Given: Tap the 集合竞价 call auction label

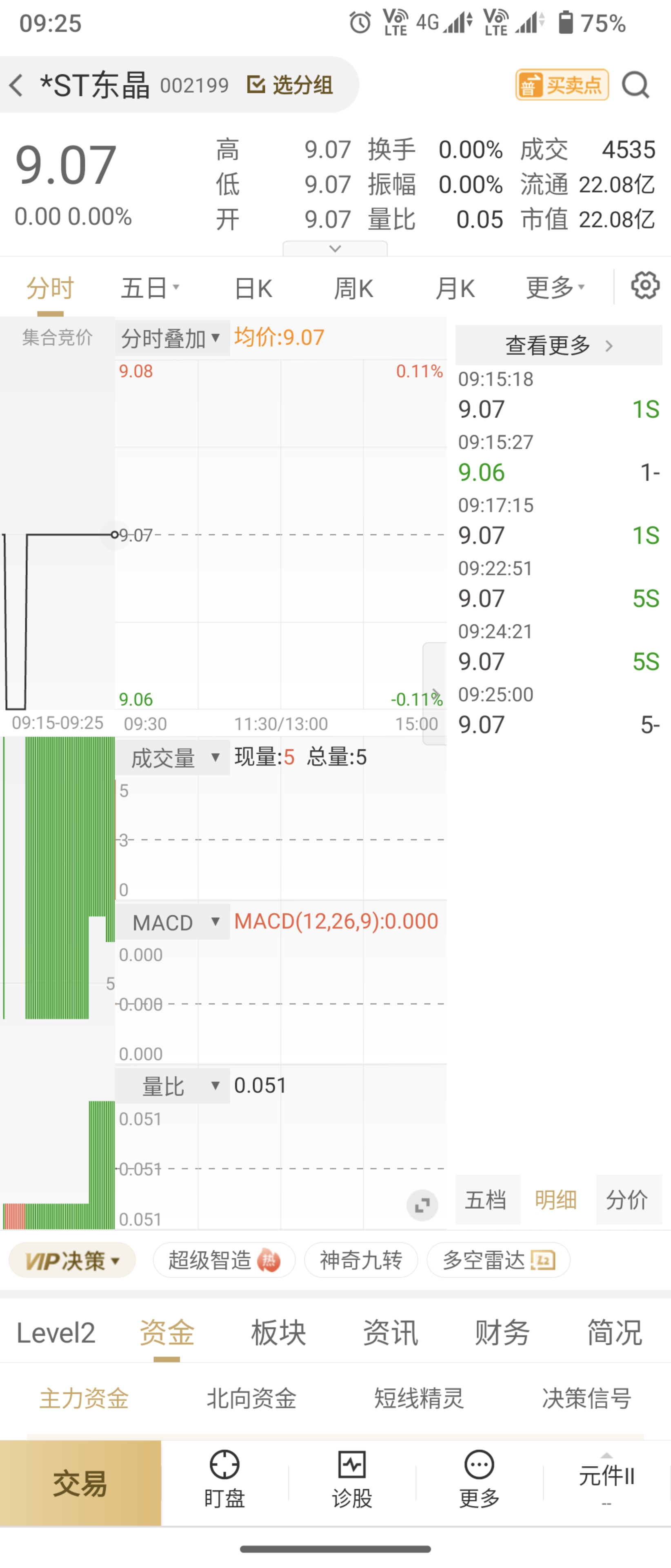Looking at the screenshot, I should tap(57, 337).
